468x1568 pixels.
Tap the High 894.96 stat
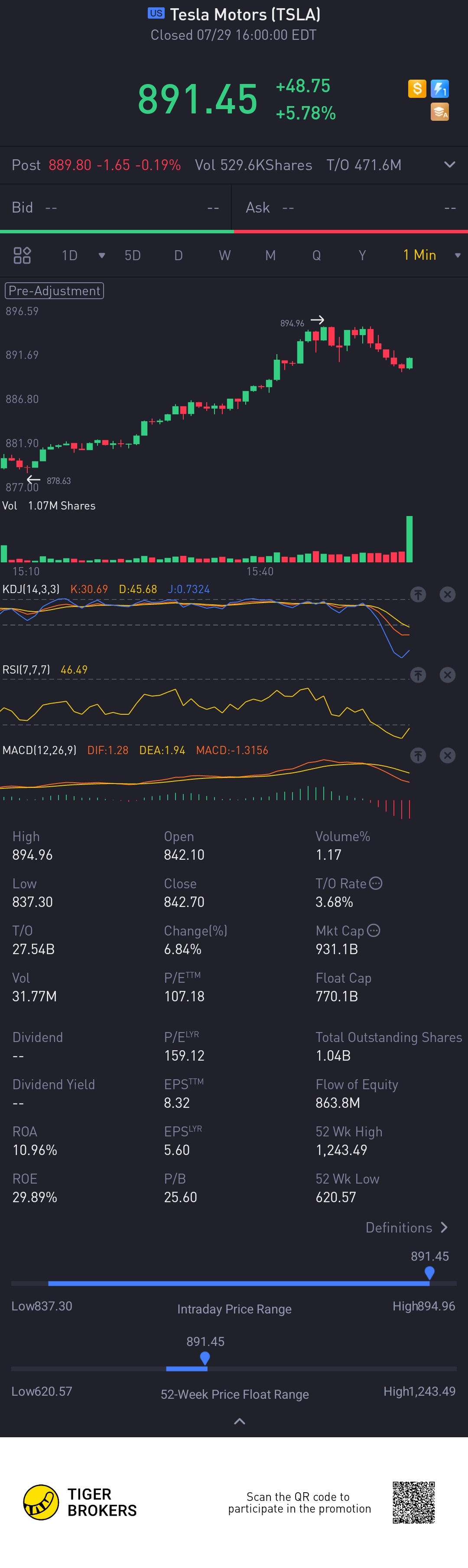coord(32,845)
